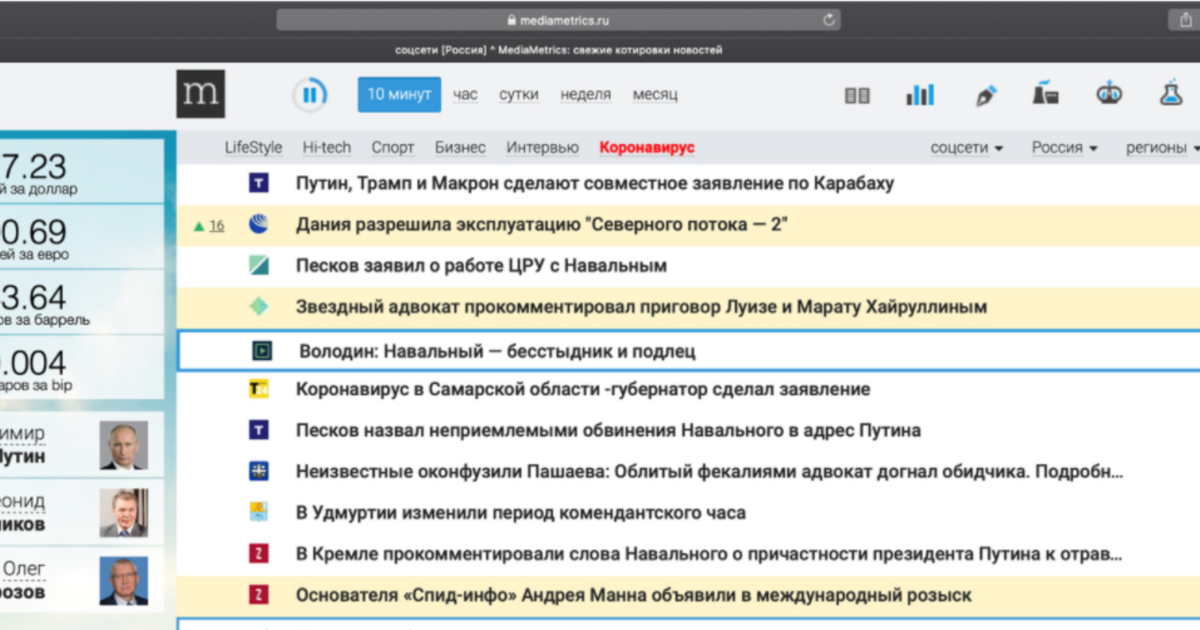Click the MediaMetrics 'm' logo
1200x630 pixels.
[x=201, y=95]
